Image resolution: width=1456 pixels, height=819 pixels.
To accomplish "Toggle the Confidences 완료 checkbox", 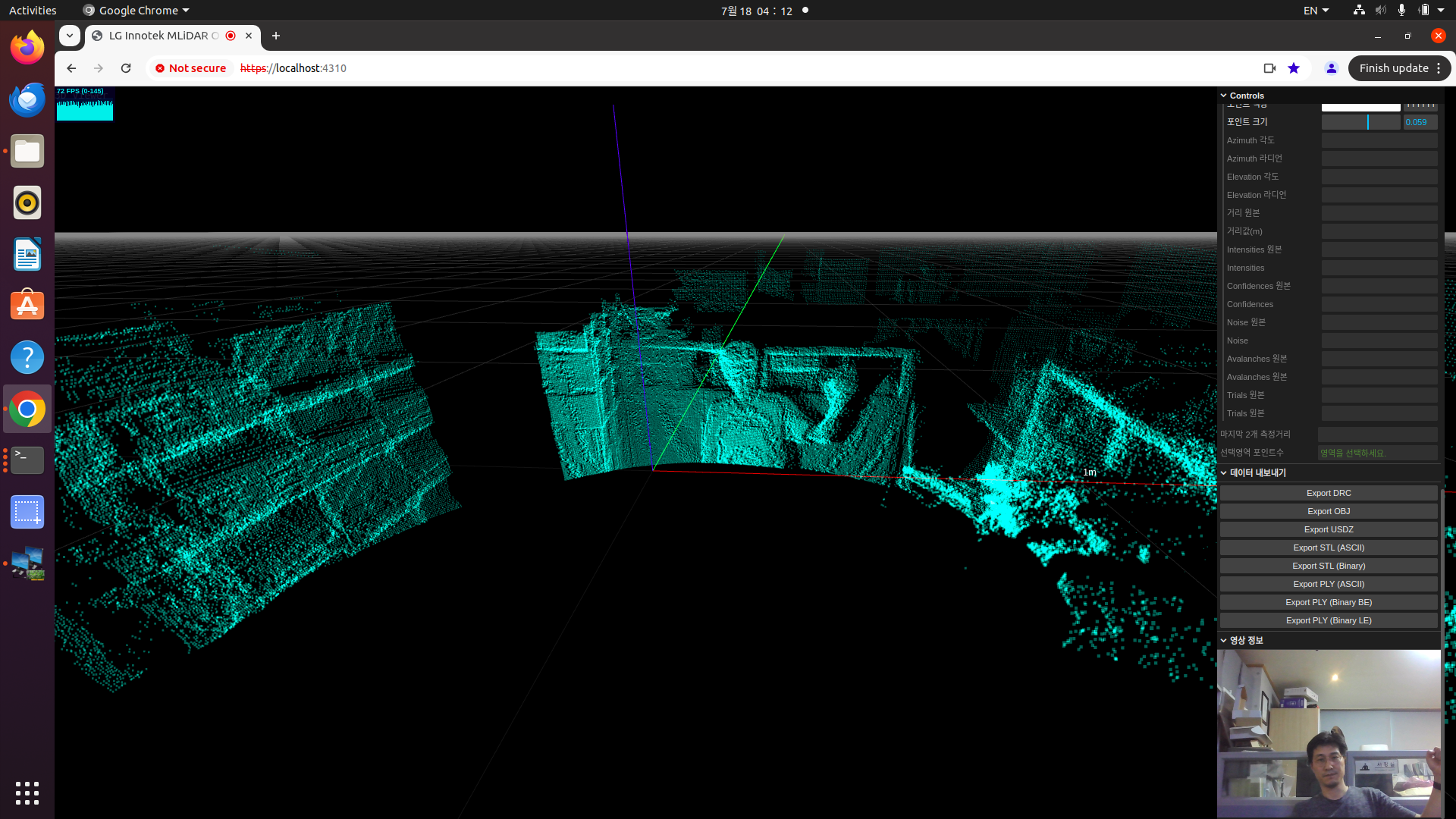I will pos(1379,285).
